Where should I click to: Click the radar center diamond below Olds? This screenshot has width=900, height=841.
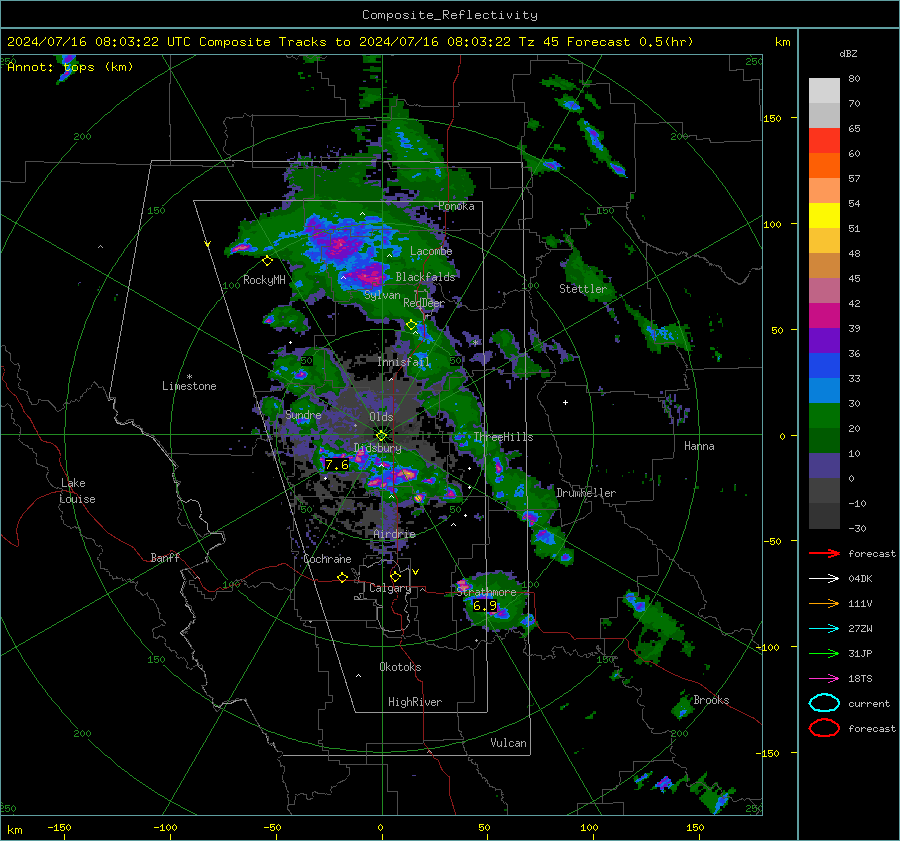tap(381, 435)
